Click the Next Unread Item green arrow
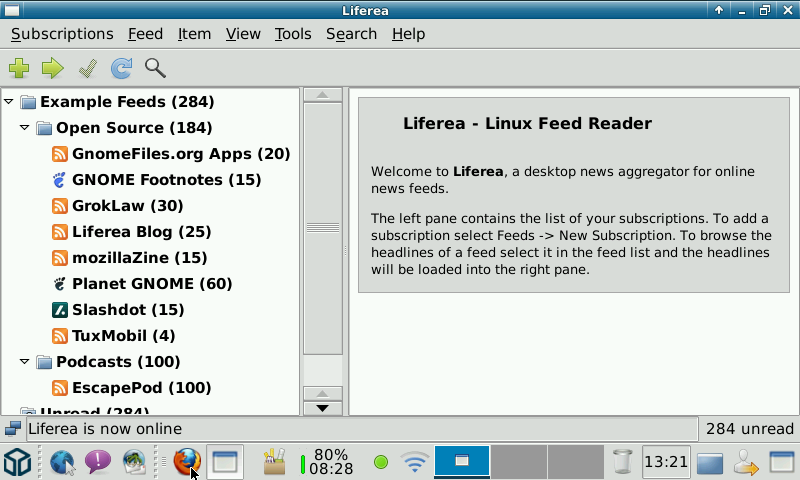Viewport: 800px width, 480px height. coord(53,68)
